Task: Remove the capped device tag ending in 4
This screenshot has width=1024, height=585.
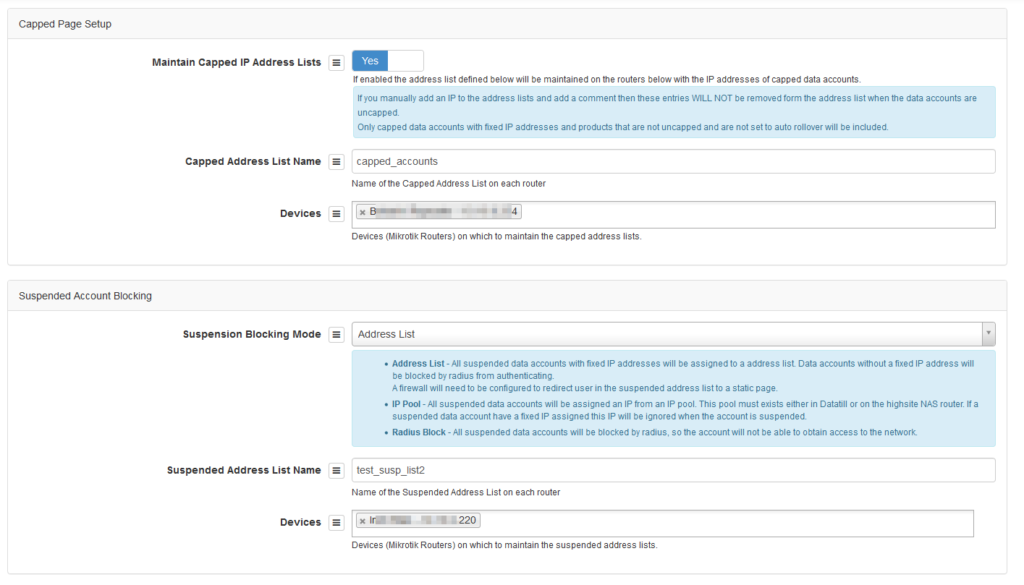Action: [362, 212]
